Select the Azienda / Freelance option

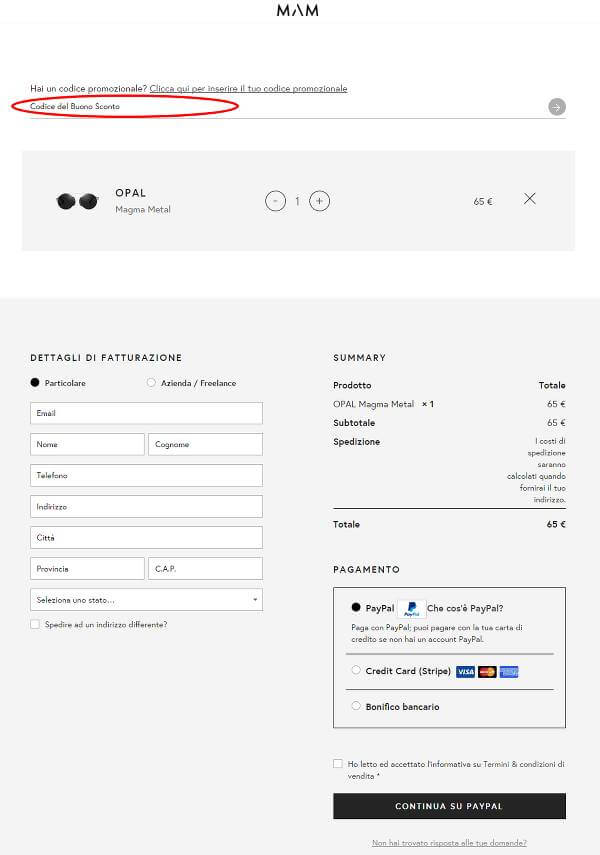tap(152, 383)
